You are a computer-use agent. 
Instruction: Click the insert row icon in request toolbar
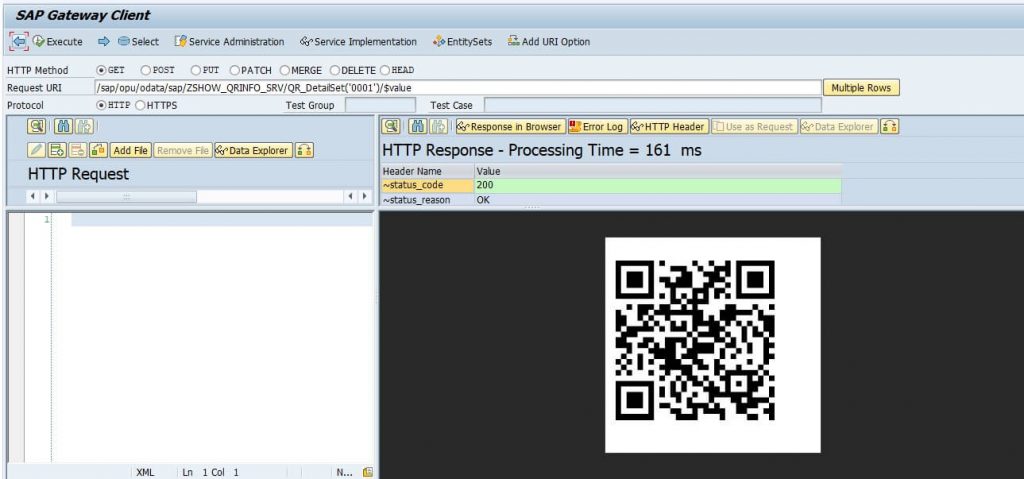click(57, 150)
